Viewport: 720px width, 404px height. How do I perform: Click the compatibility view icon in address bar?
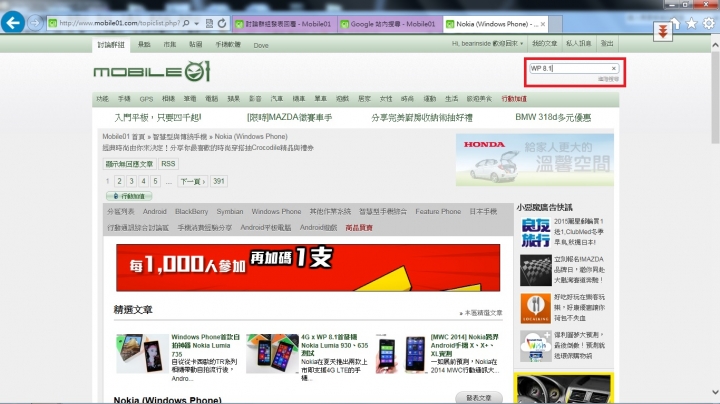point(209,23)
